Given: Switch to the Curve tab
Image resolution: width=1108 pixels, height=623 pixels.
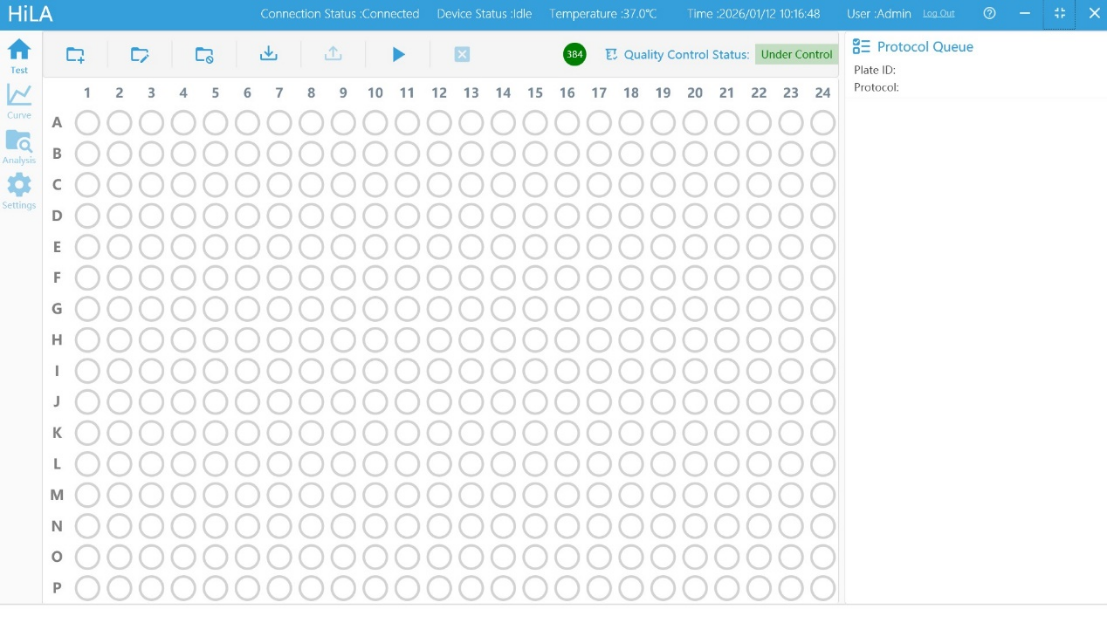Looking at the screenshot, I should [x=19, y=101].
